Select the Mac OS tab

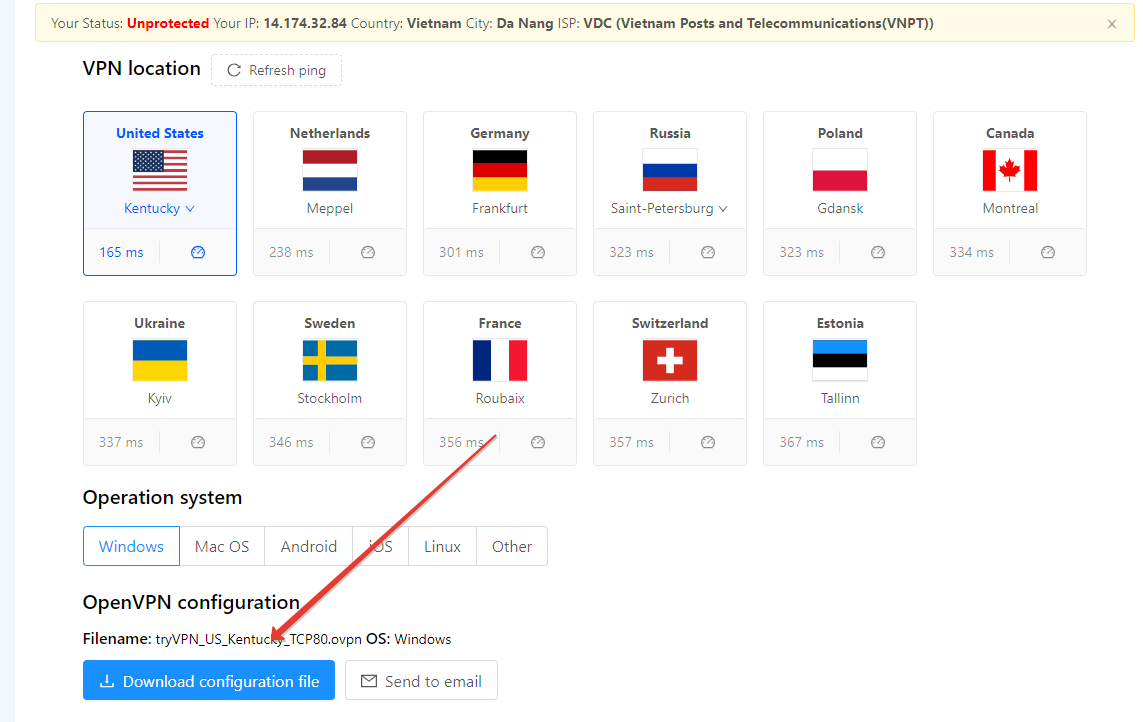[x=222, y=546]
